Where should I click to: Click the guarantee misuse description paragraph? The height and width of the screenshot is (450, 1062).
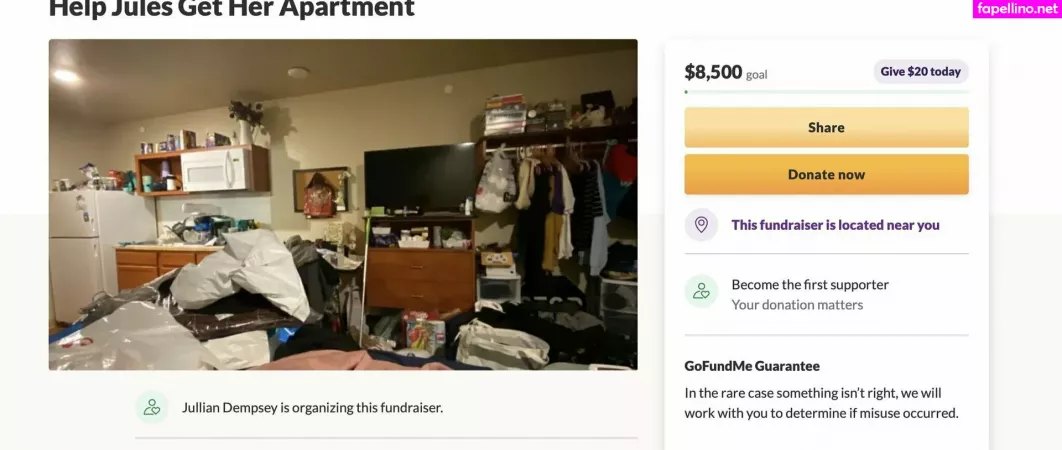click(x=821, y=403)
